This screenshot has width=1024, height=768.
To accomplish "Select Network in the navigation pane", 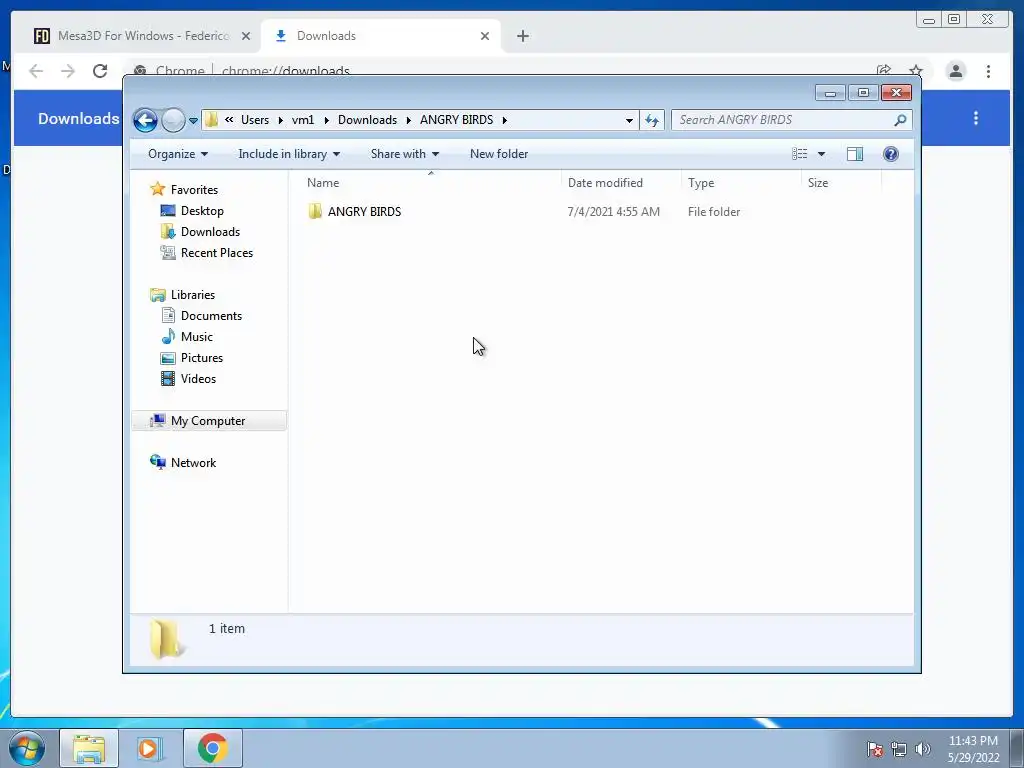I will pyautogui.click(x=193, y=463).
